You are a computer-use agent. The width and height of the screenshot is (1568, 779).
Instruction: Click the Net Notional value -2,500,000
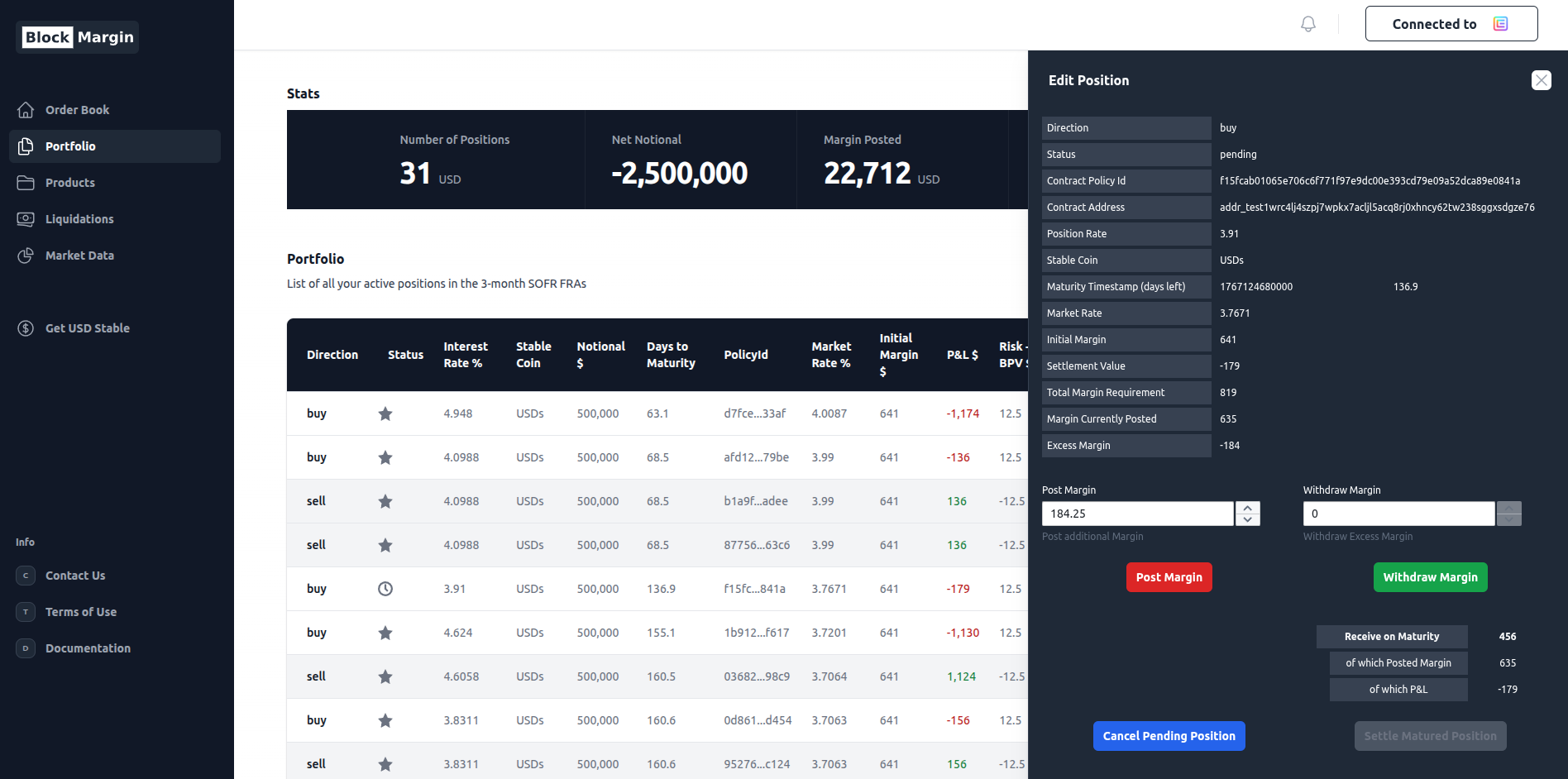pos(680,173)
